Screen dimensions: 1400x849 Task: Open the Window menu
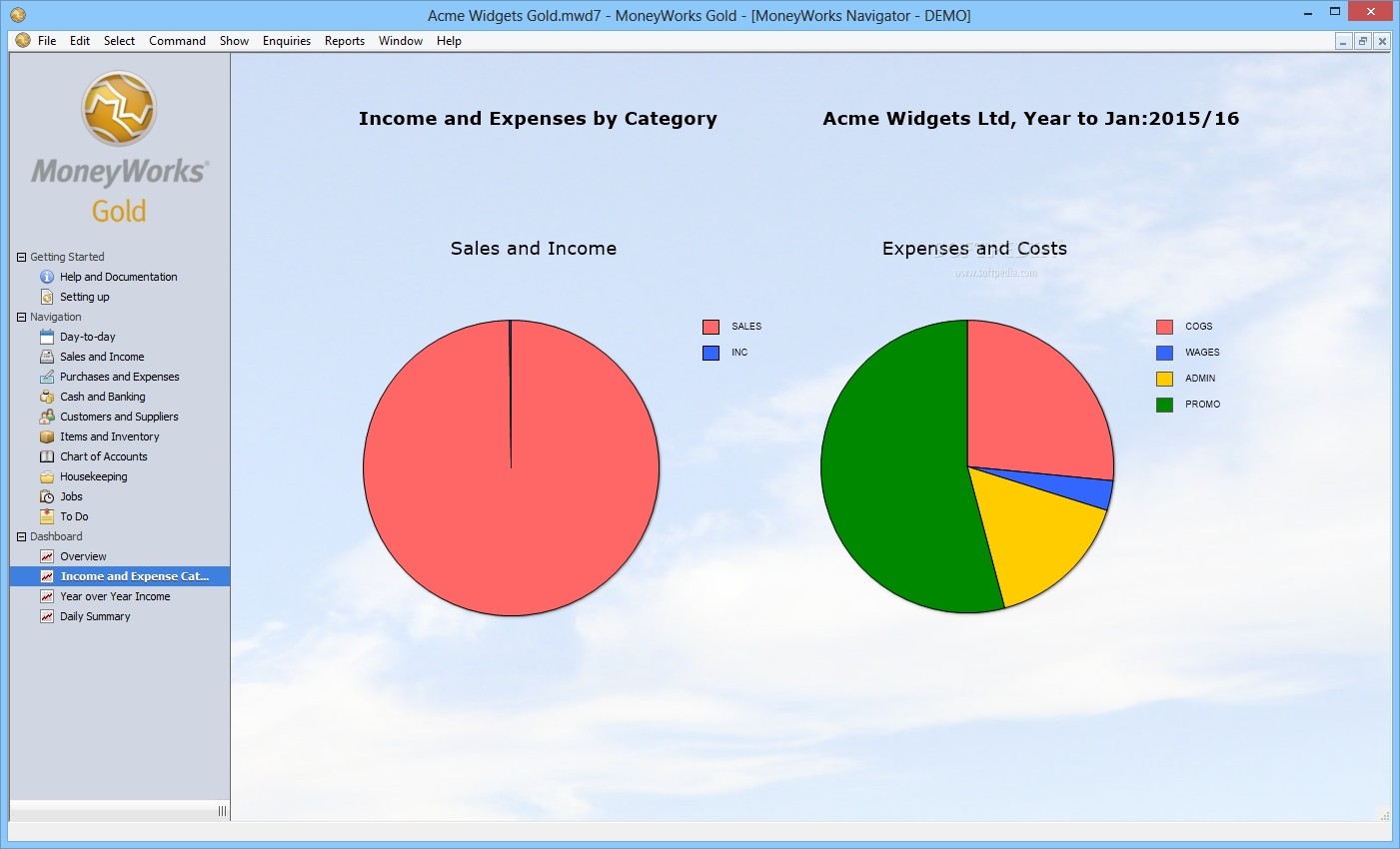click(x=401, y=41)
